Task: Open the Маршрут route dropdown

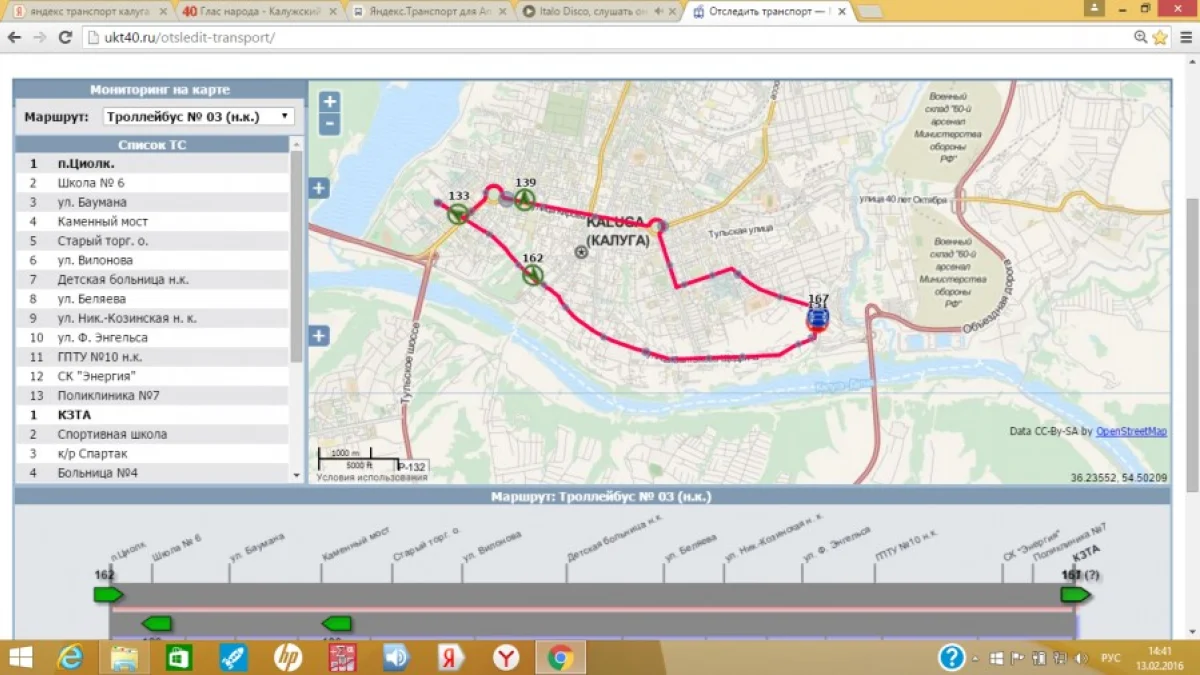Action: click(199, 116)
